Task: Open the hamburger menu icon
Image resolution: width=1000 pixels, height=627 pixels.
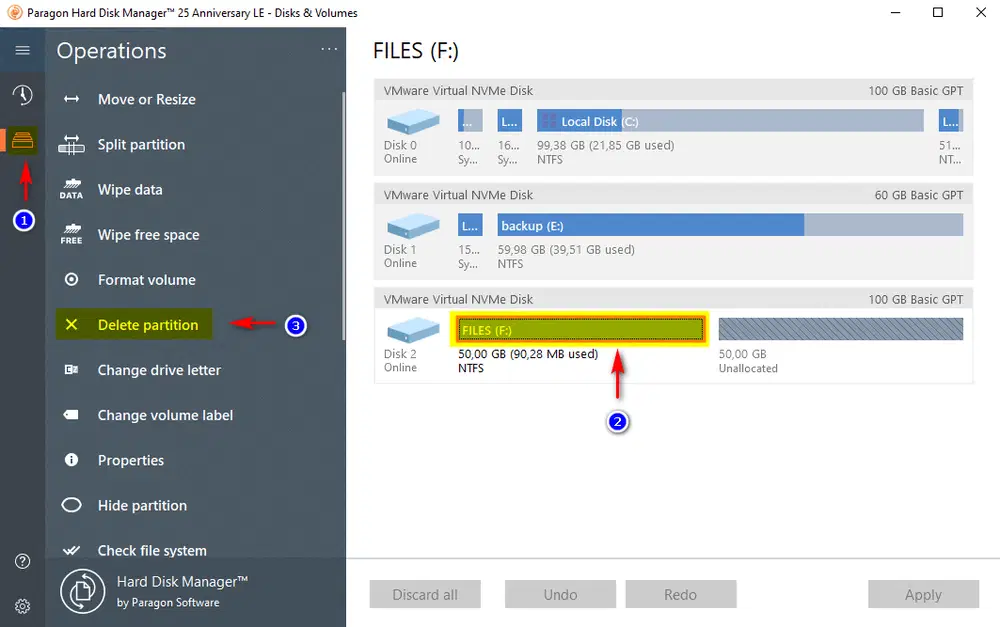Action: tap(22, 50)
